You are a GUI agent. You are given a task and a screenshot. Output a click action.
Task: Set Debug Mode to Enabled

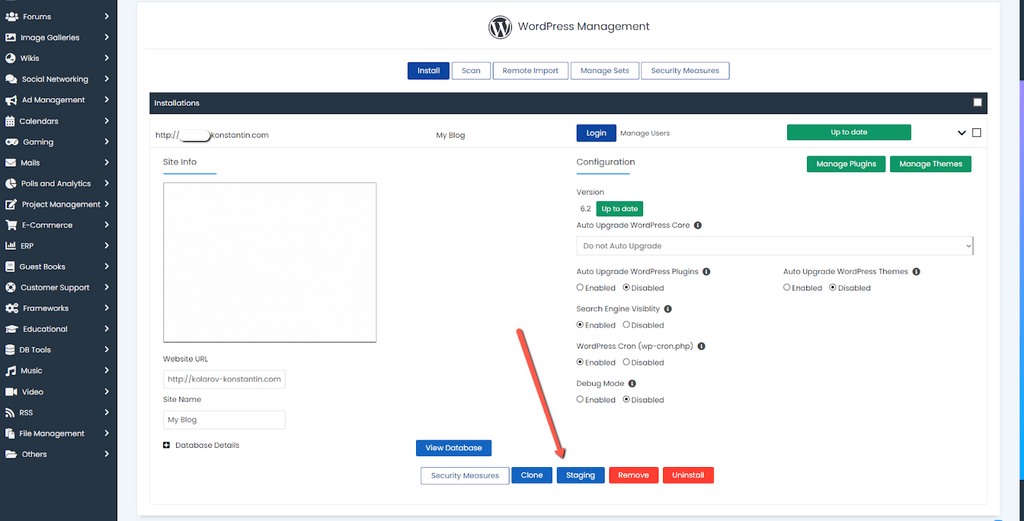580,400
